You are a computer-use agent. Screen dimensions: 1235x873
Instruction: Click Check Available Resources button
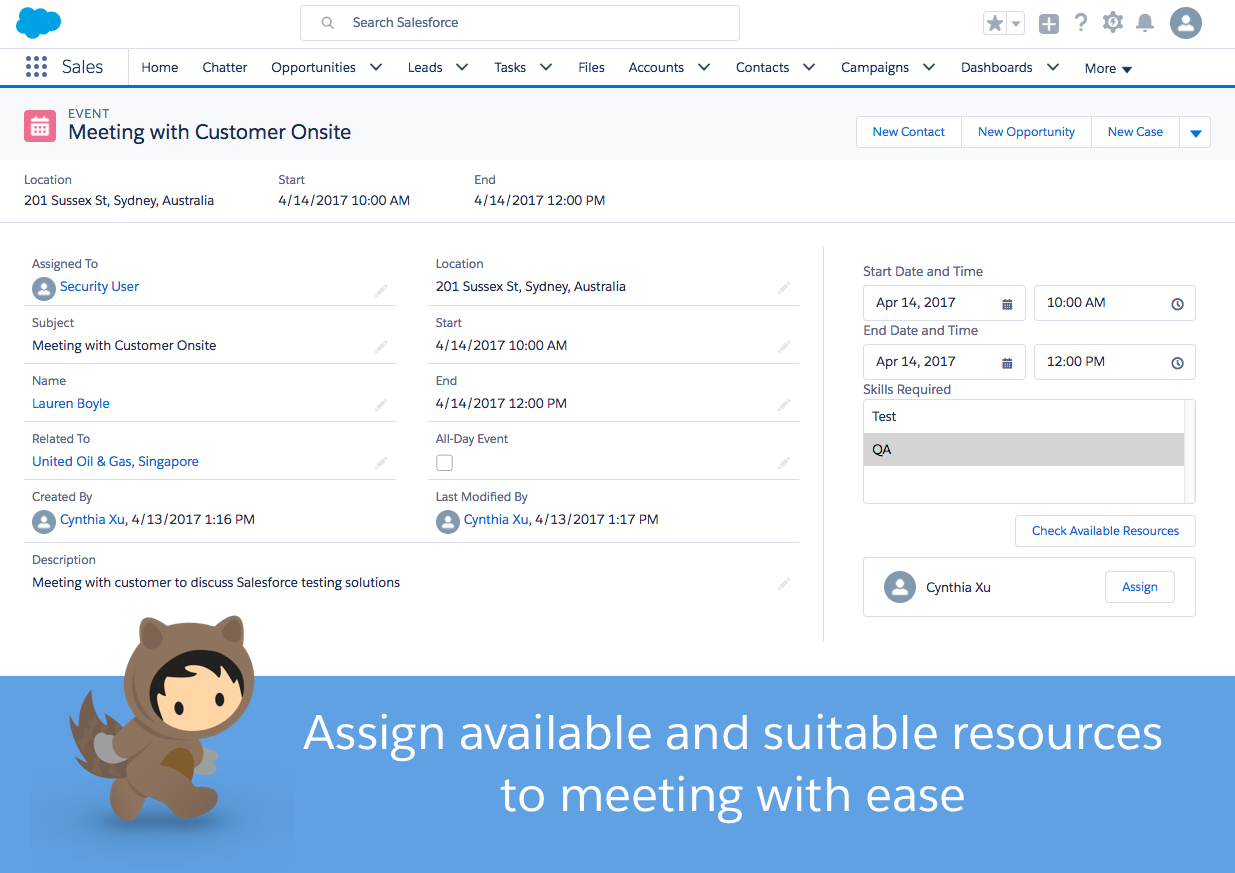coord(1105,531)
